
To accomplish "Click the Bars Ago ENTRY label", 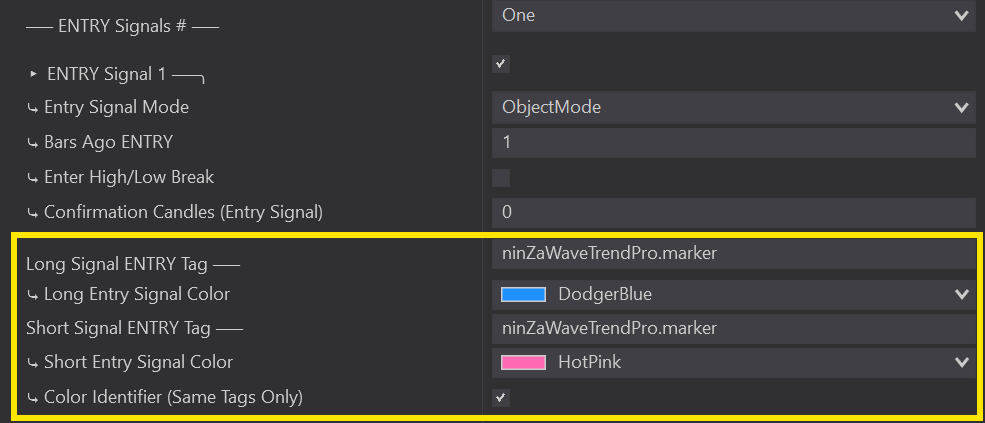I will [108, 142].
